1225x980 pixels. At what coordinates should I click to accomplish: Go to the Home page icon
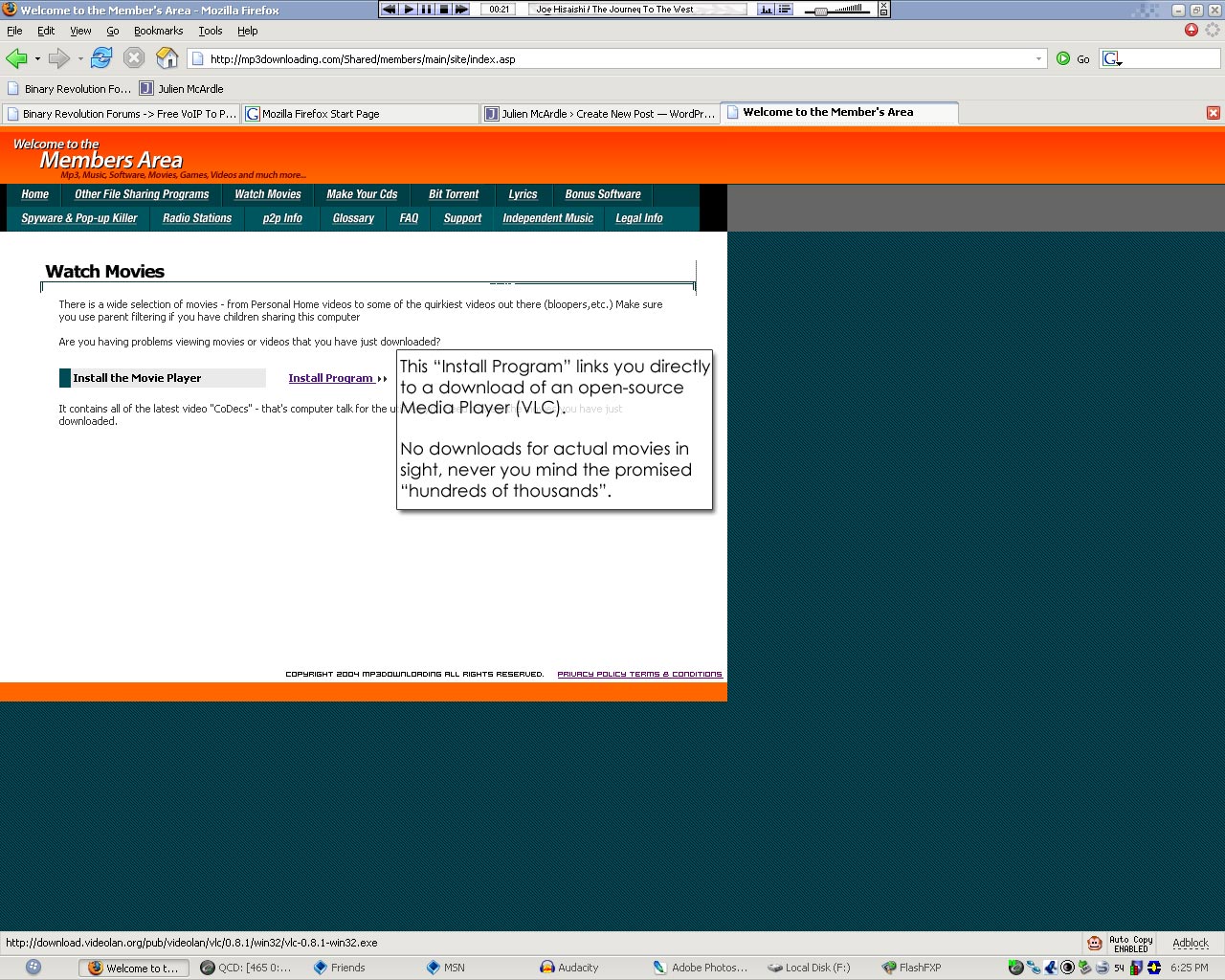pyautogui.click(x=167, y=58)
